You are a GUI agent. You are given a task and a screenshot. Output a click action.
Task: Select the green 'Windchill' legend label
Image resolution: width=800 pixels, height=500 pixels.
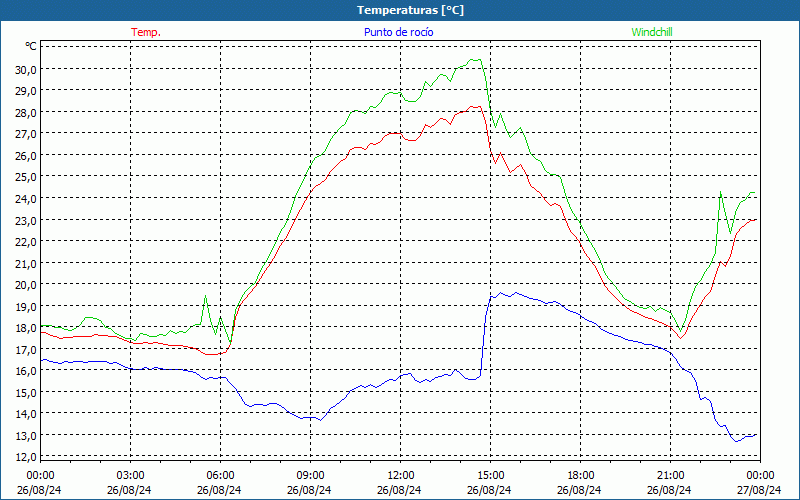(652, 32)
